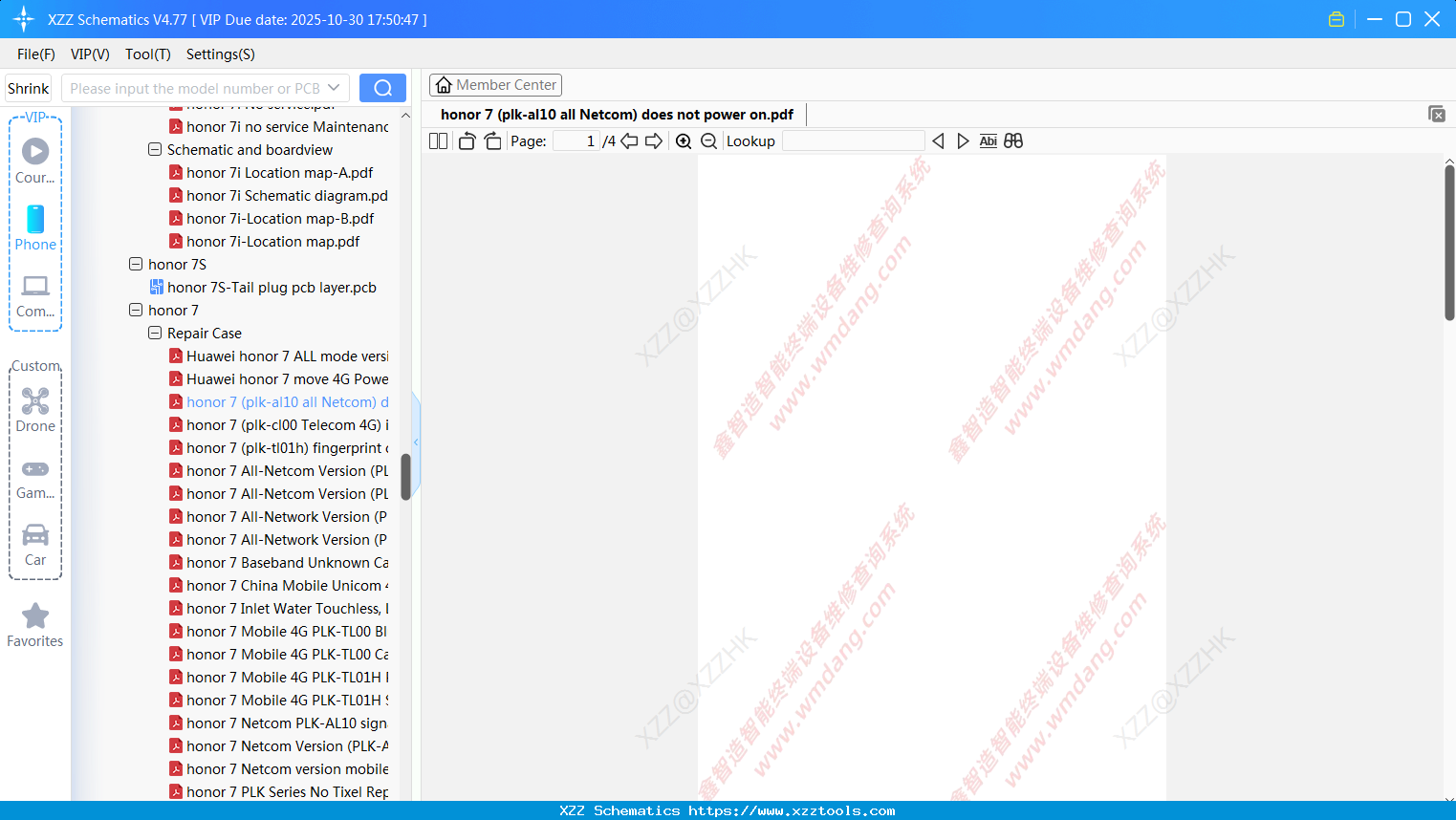Click the search magnifier button

[382, 88]
